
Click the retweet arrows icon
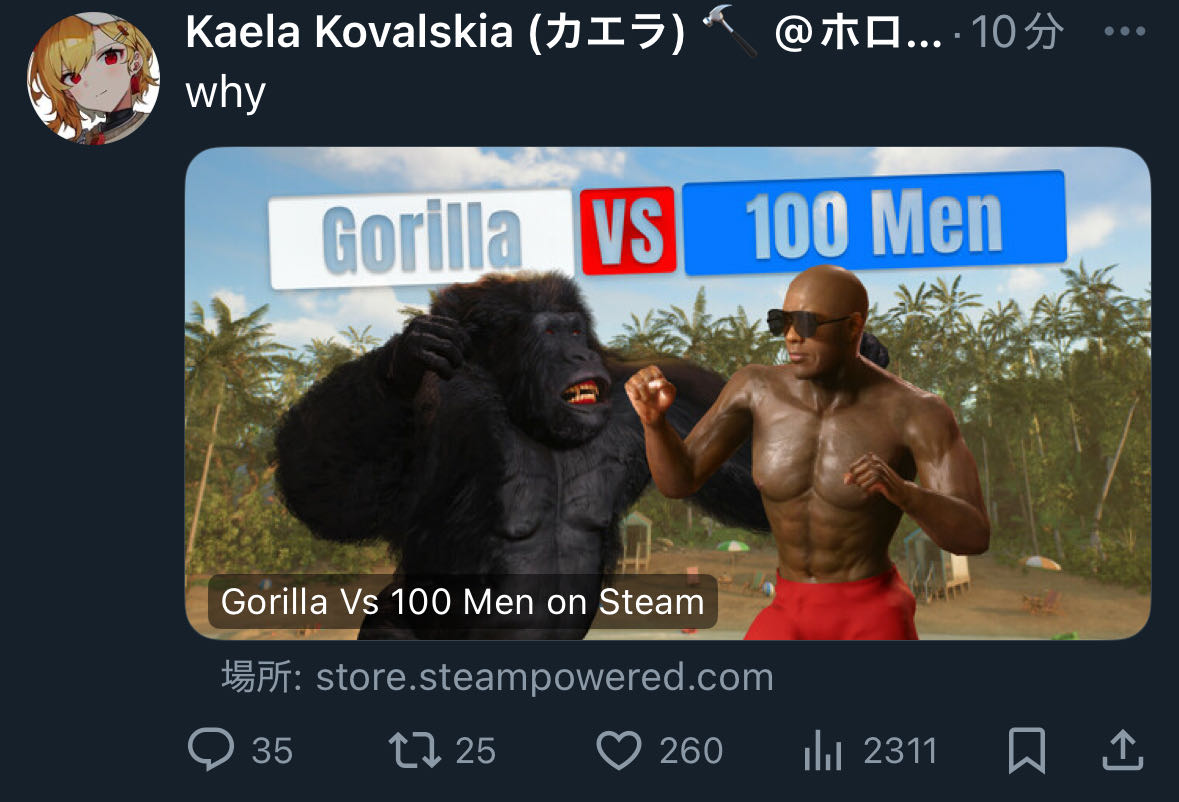[414, 750]
